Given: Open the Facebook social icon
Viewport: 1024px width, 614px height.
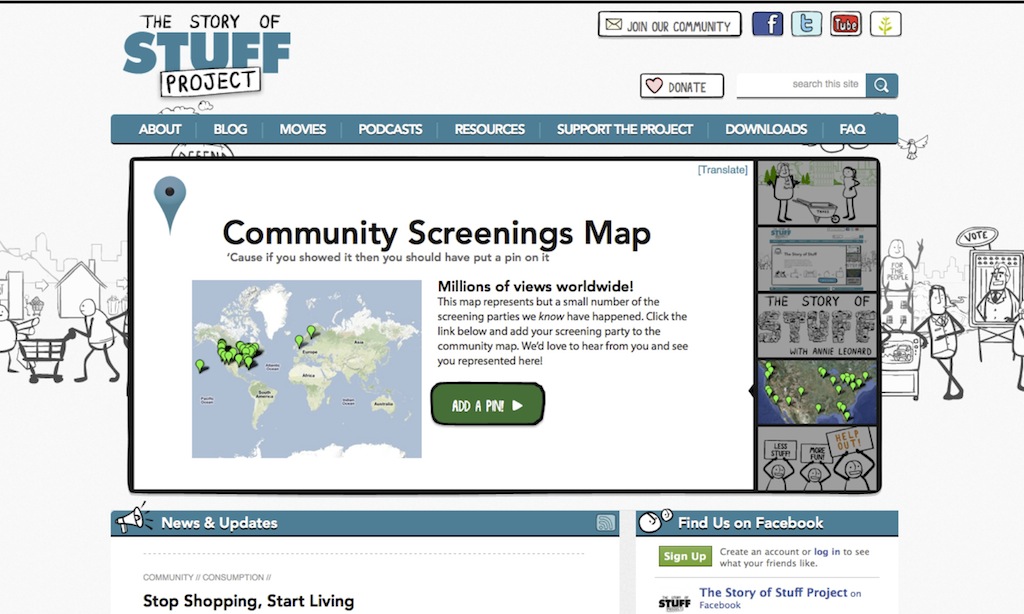Looking at the screenshot, I should point(767,24).
